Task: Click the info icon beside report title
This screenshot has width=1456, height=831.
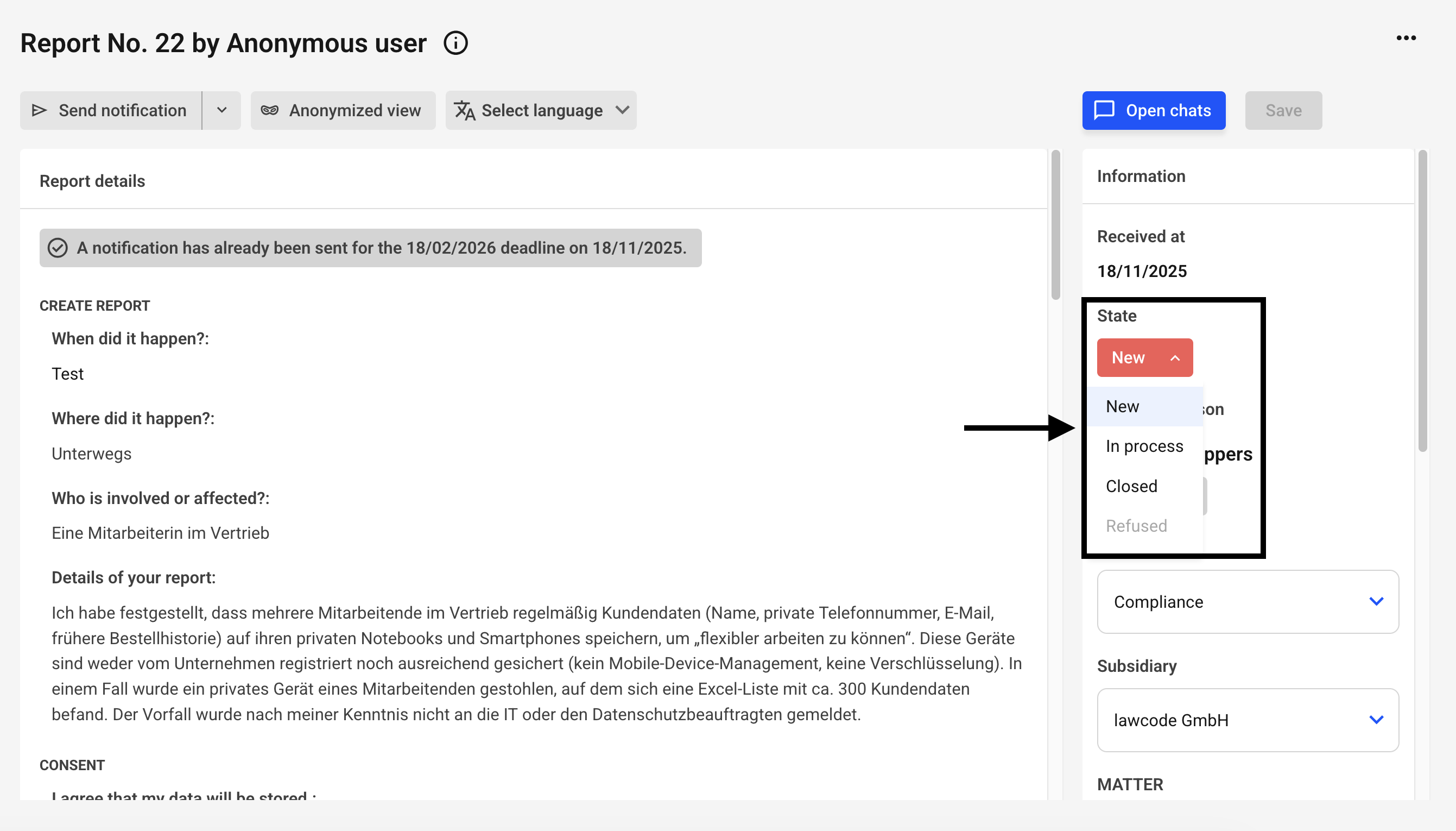Action: click(455, 43)
